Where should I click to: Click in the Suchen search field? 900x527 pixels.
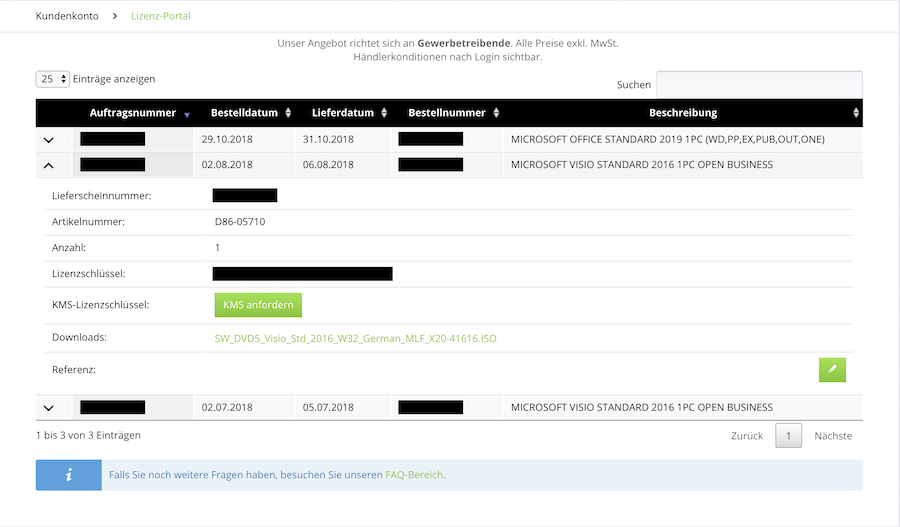point(759,85)
